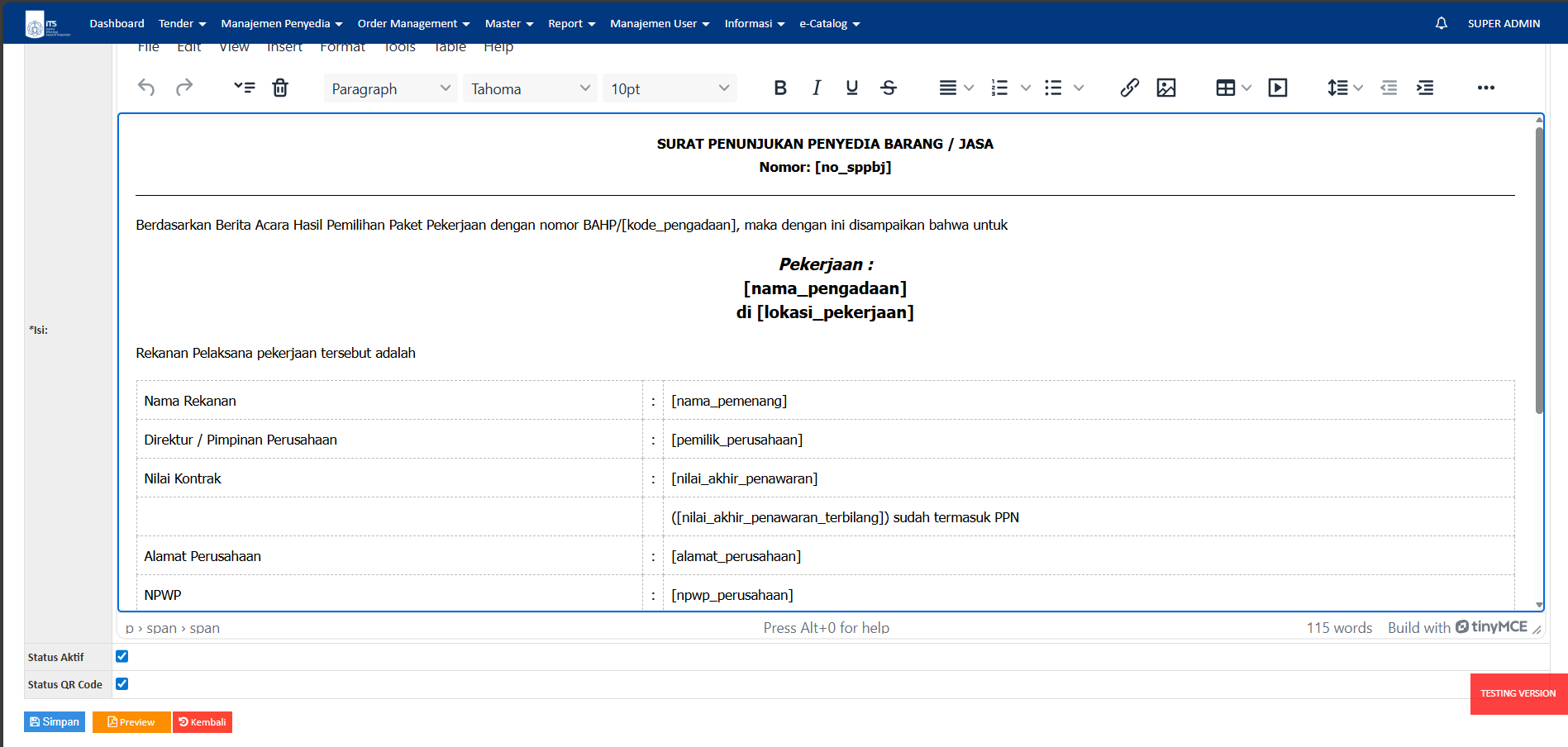Screen dimensions: 1568x747
Task: Uncheck the Status Aktif checkbox
Action: click(122, 656)
